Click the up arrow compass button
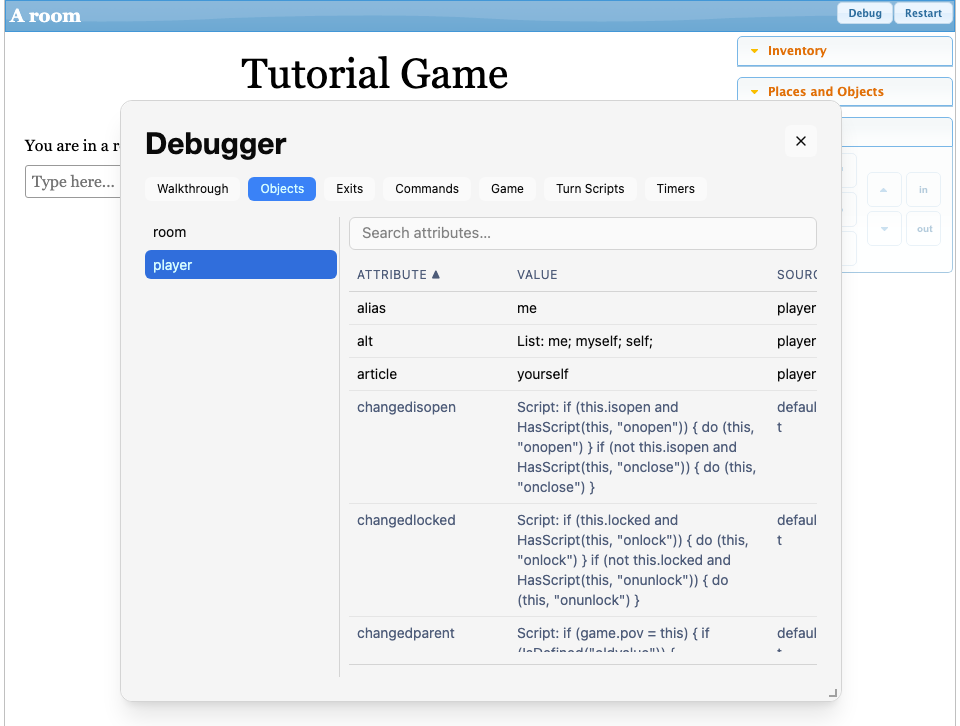The width and height of the screenshot is (960, 726). (x=883, y=190)
